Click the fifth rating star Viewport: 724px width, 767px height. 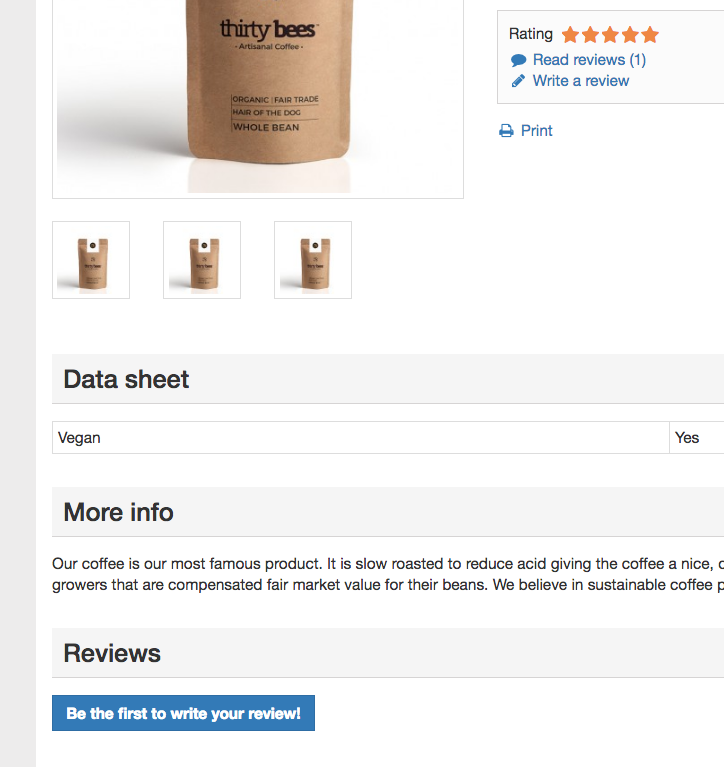[650, 35]
